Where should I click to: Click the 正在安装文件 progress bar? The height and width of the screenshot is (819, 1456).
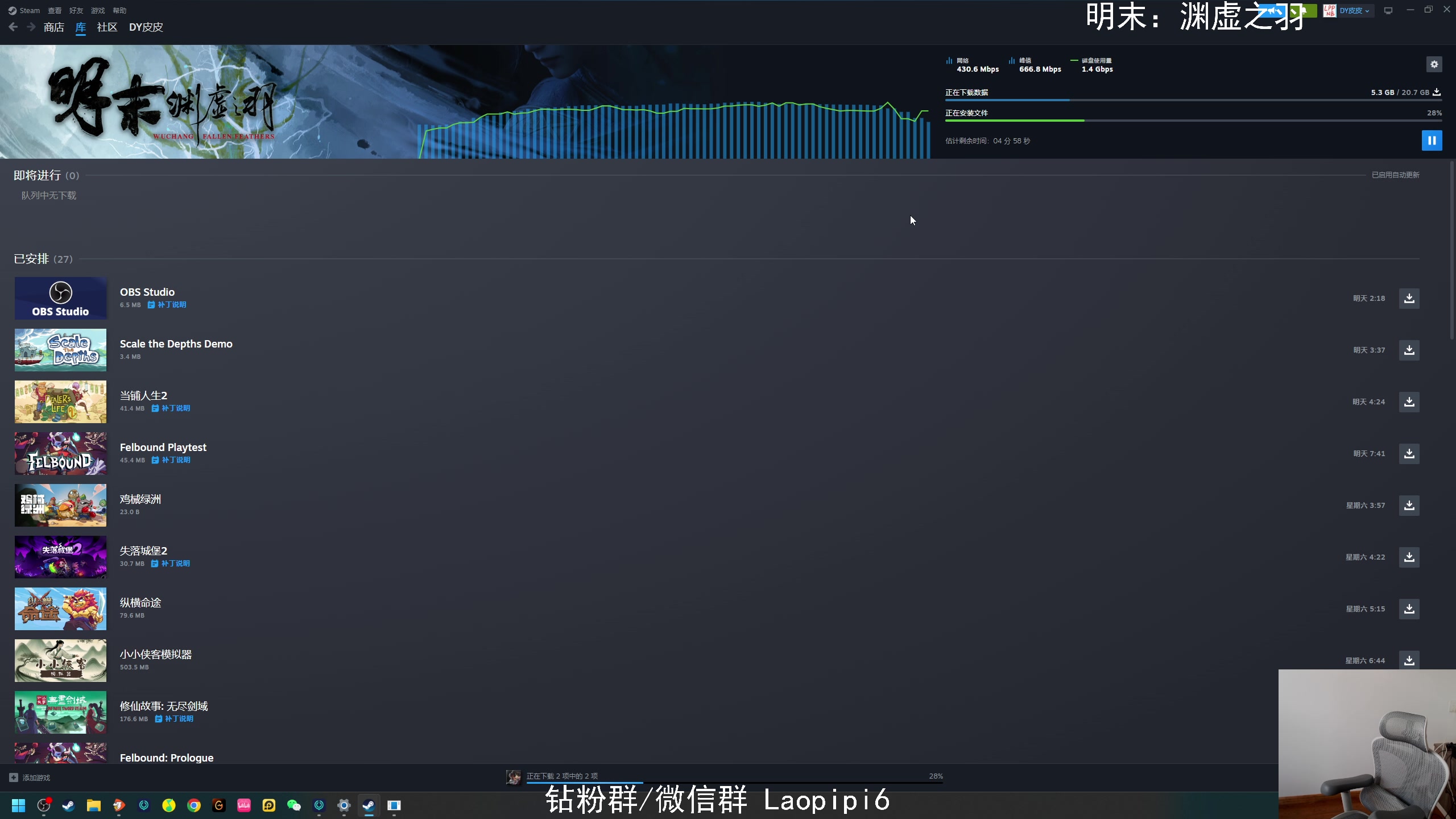click(x=1193, y=121)
